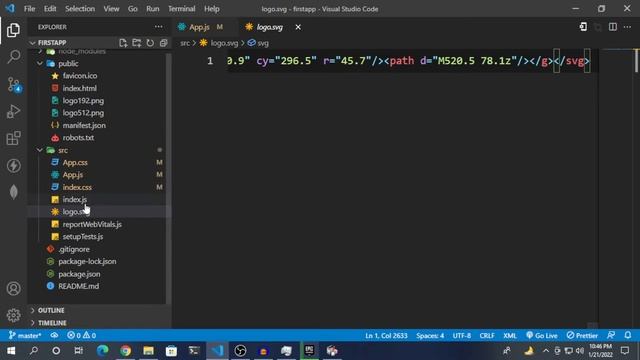Open manifest.json file
This screenshot has width=640, height=360.
(x=84, y=125)
